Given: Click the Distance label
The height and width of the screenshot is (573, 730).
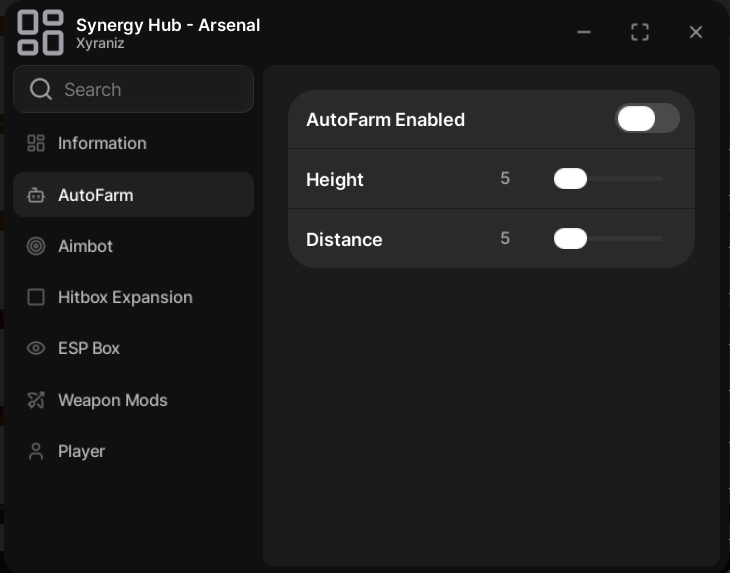Looking at the screenshot, I should pyautogui.click(x=344, y=240).
